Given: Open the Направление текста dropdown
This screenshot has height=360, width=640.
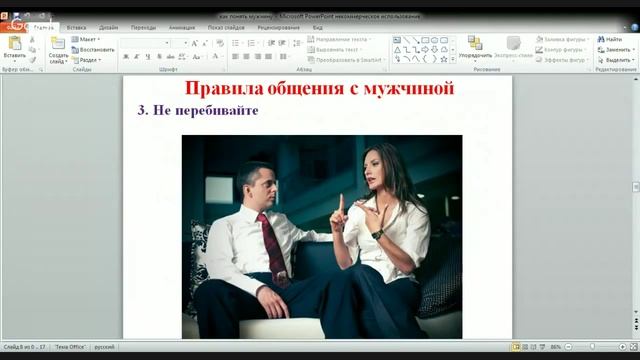Looking at the screenshot, I should tap(339, 40).
